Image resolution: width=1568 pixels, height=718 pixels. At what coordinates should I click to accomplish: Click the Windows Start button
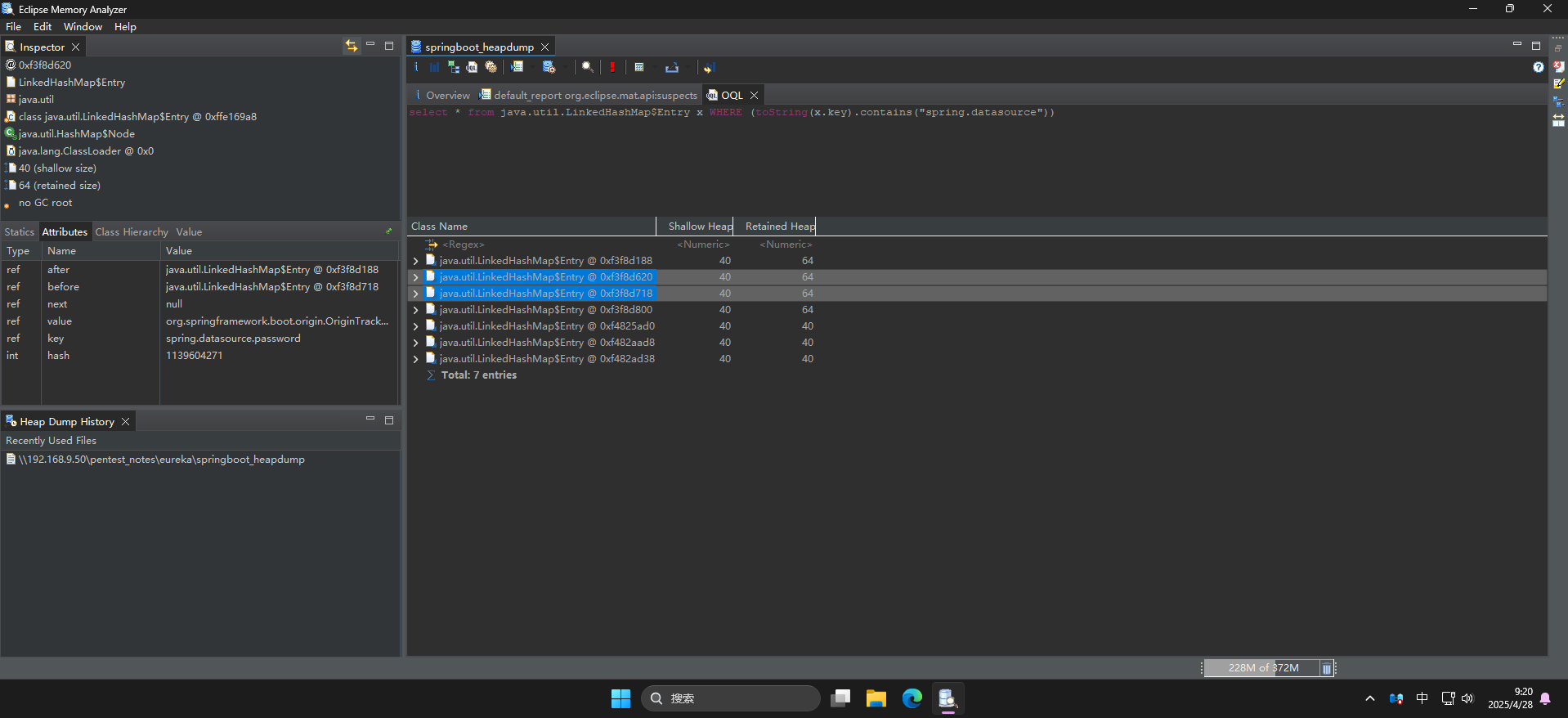[x=620, y=698]
